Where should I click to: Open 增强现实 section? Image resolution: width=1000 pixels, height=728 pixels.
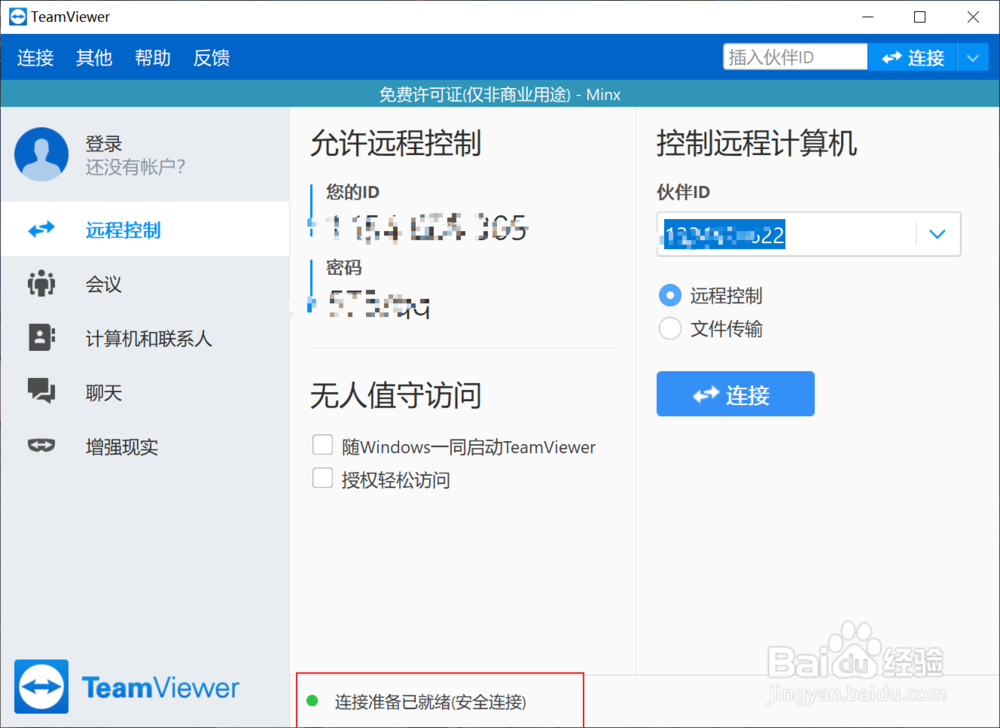(145, 446)
